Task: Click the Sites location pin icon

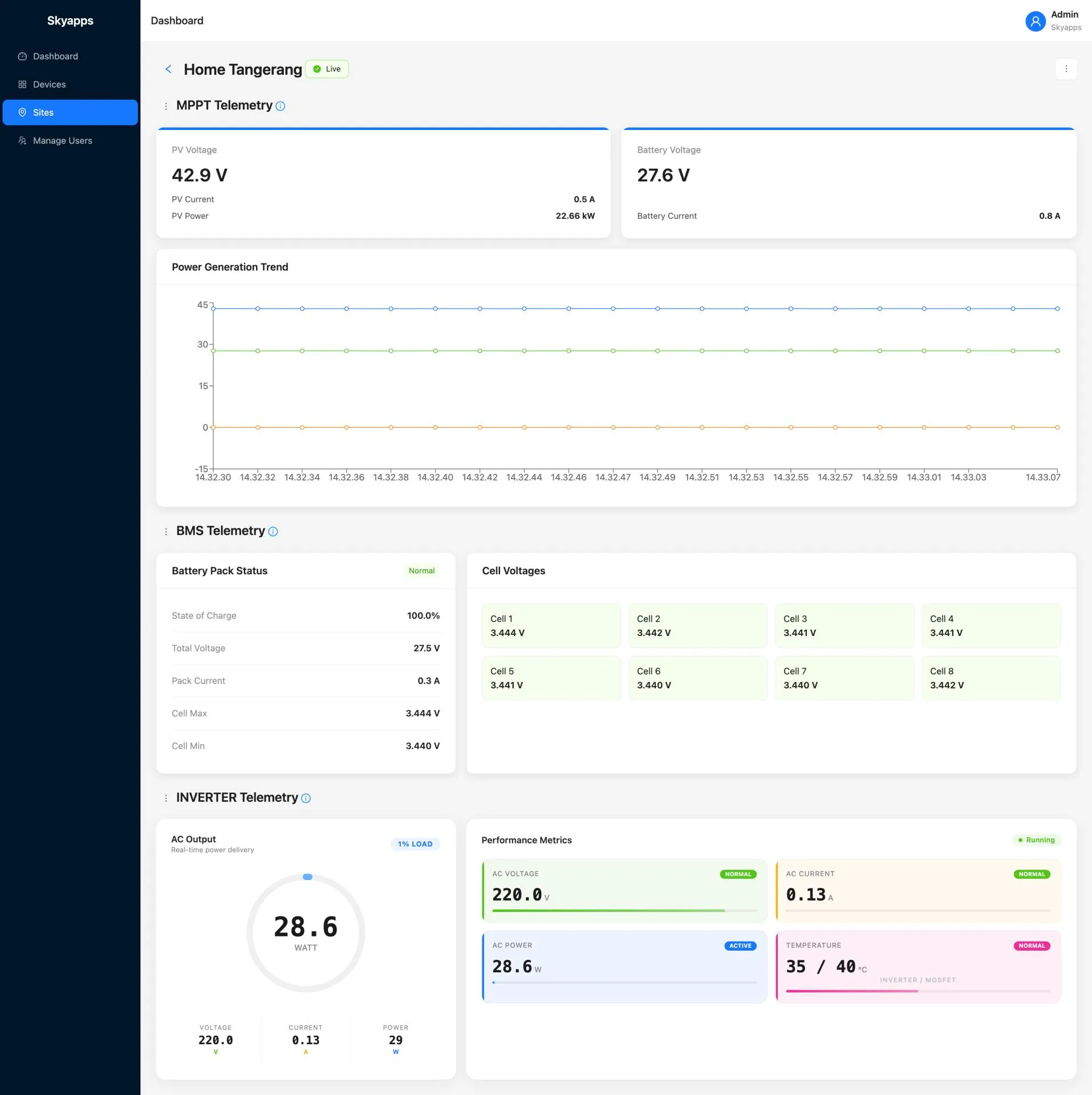Action: coord(22,112)
